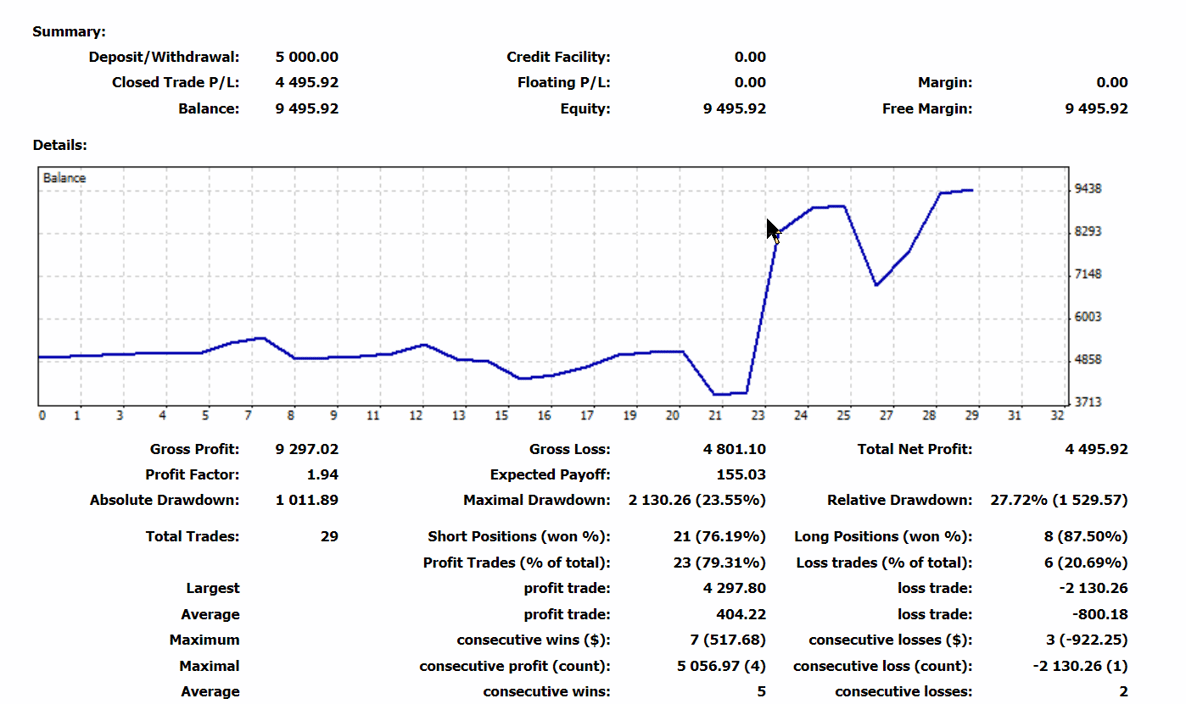The width and height of the screenshot is (1186, 704).
Task: Click the Free Margin value
Action: (1096, 109)
